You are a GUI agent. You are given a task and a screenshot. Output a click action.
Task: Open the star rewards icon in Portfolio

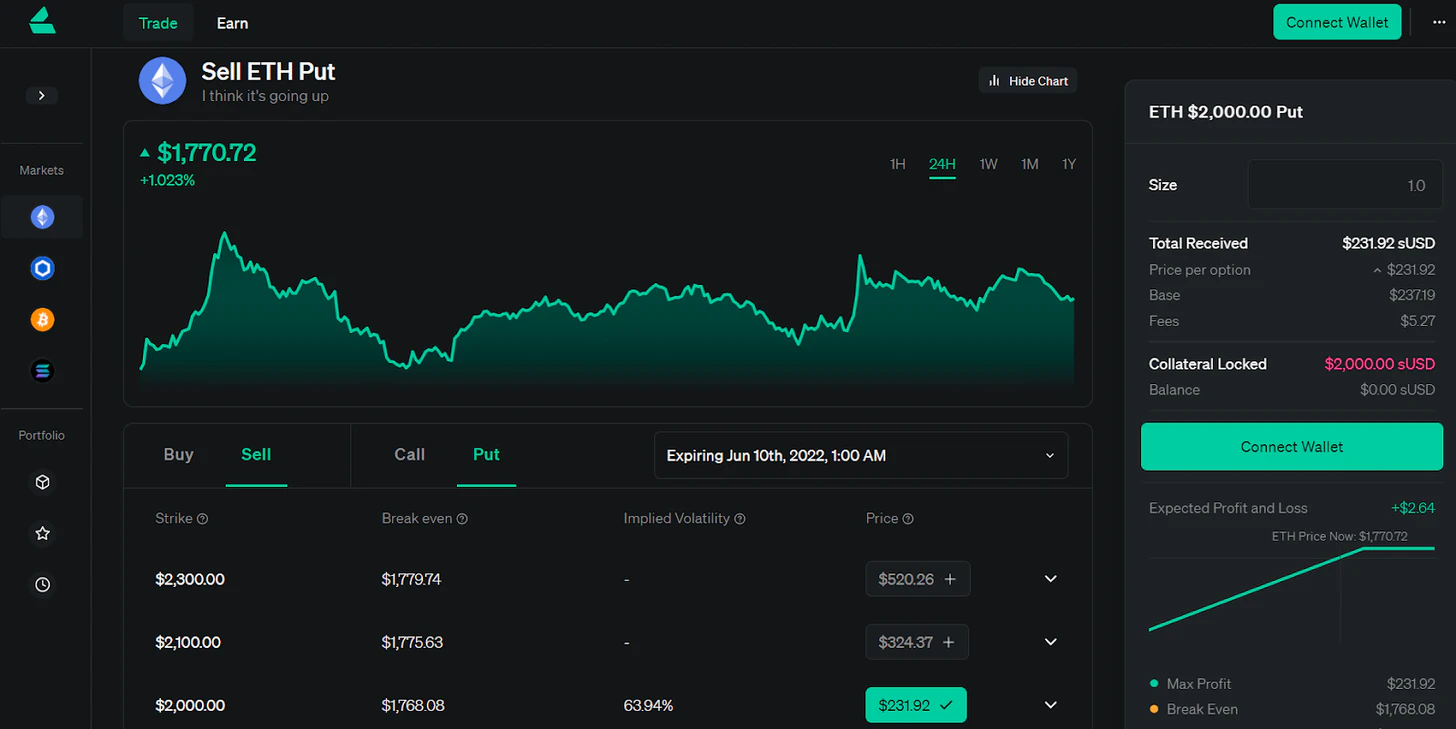(x=42, y=534)
